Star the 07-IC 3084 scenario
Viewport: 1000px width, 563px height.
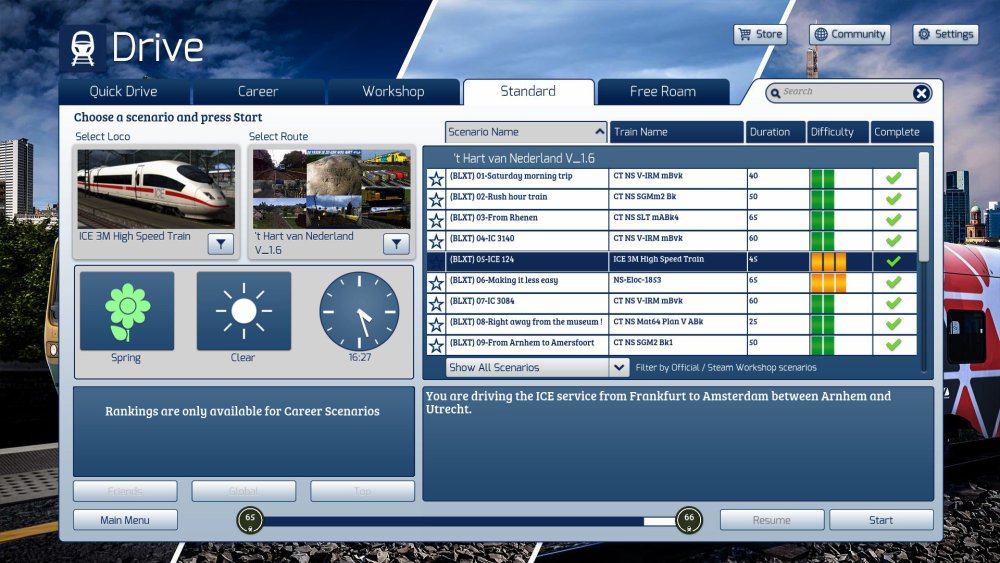(436, 304)
